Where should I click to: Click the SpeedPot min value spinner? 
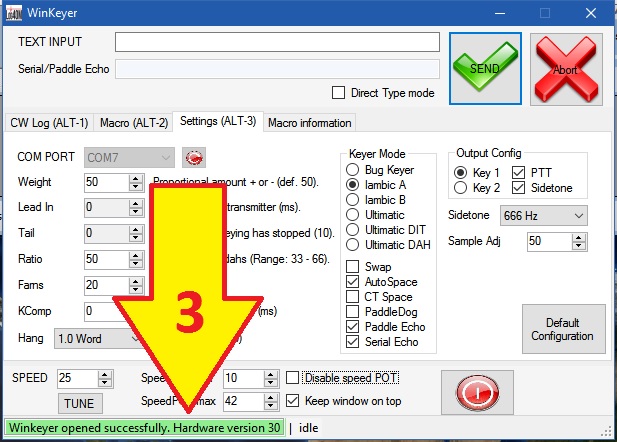tap(251, 378)
